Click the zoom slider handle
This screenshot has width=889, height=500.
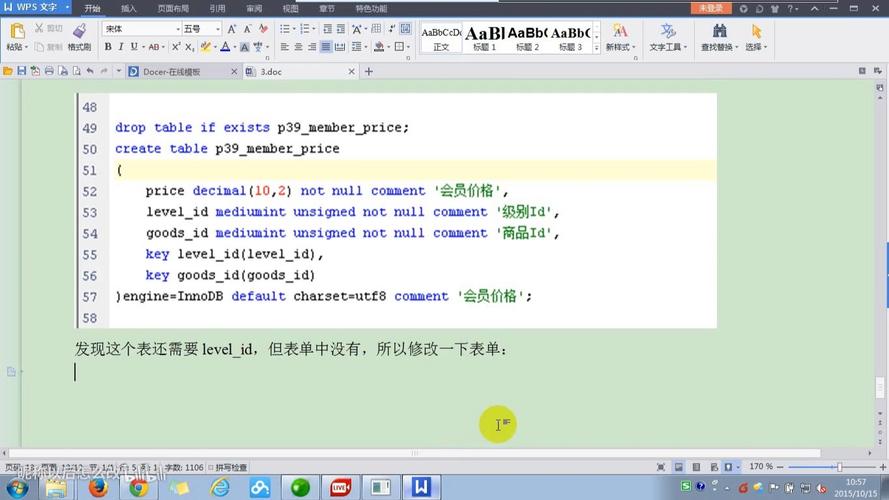pos(840,467)
